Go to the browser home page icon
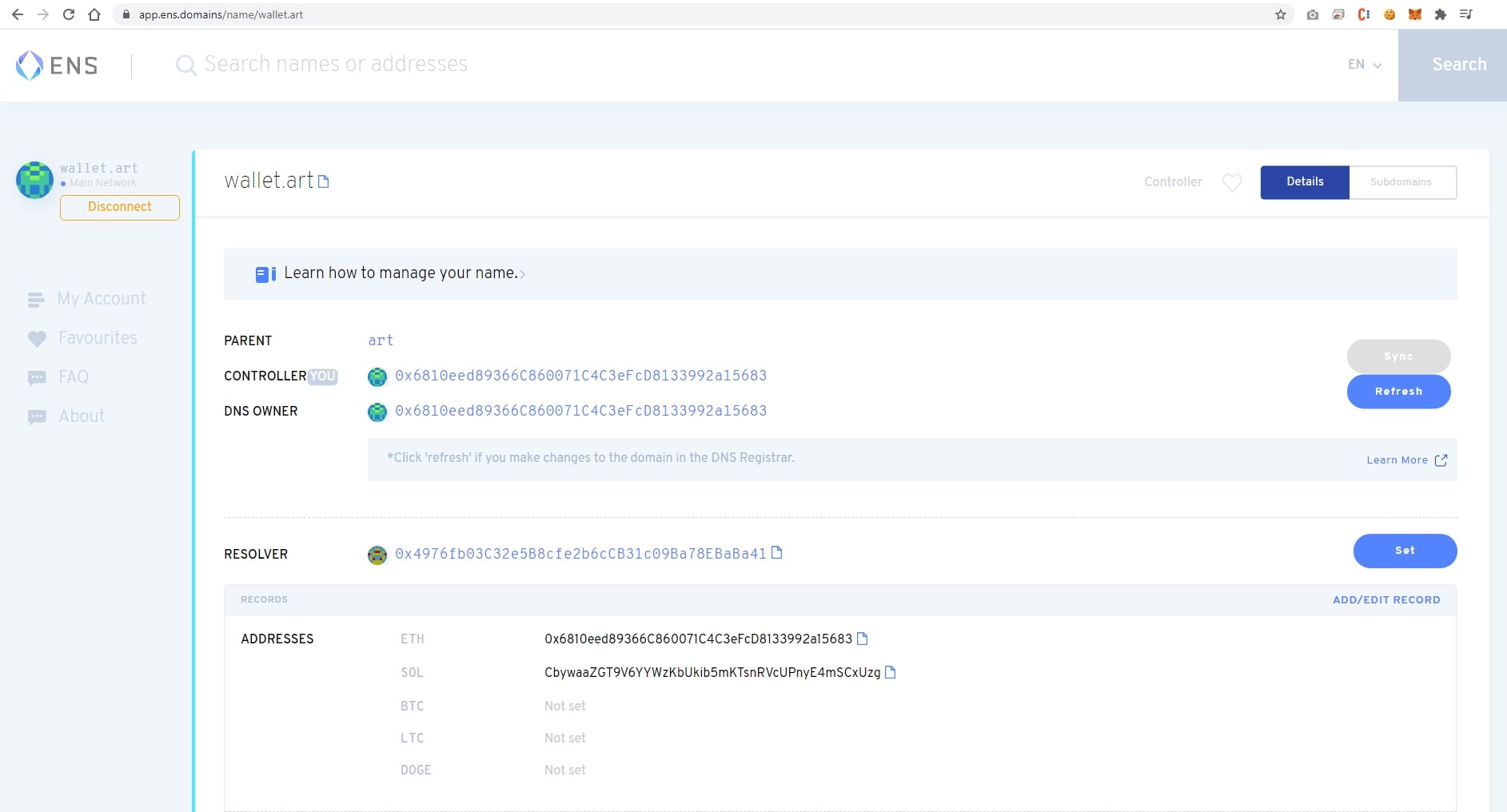This screenshot has width=1507, height=812. 94,14
